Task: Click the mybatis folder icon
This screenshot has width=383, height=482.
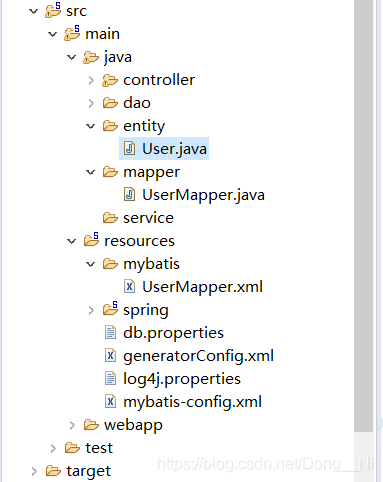Action: [x=110, y=264]
